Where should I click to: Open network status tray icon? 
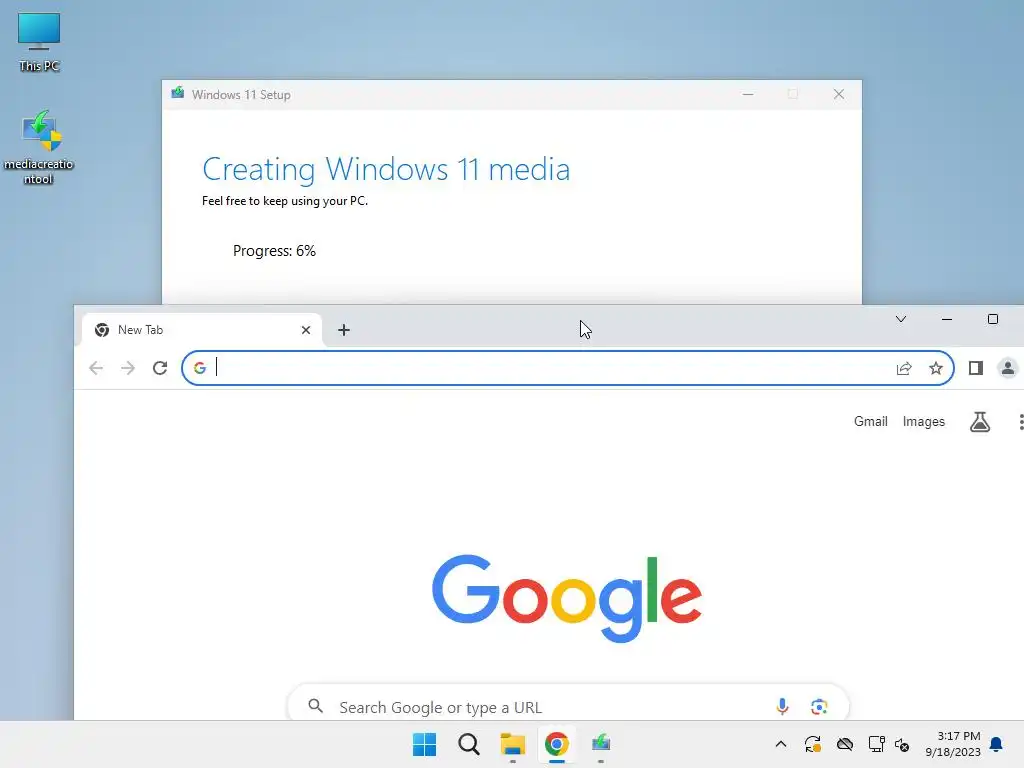point(876,744)
